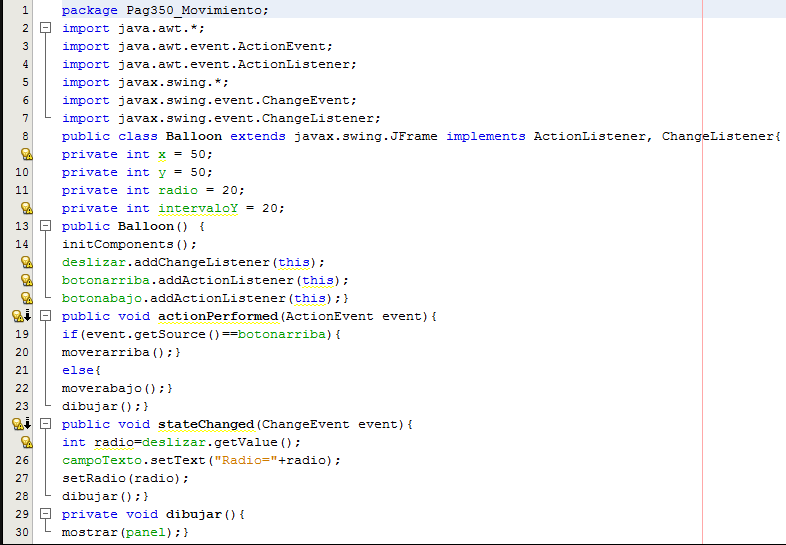The image size is (786, 545).
Task: Click 'deslizar.getValue()' in line 25
Action: point(217,443)
